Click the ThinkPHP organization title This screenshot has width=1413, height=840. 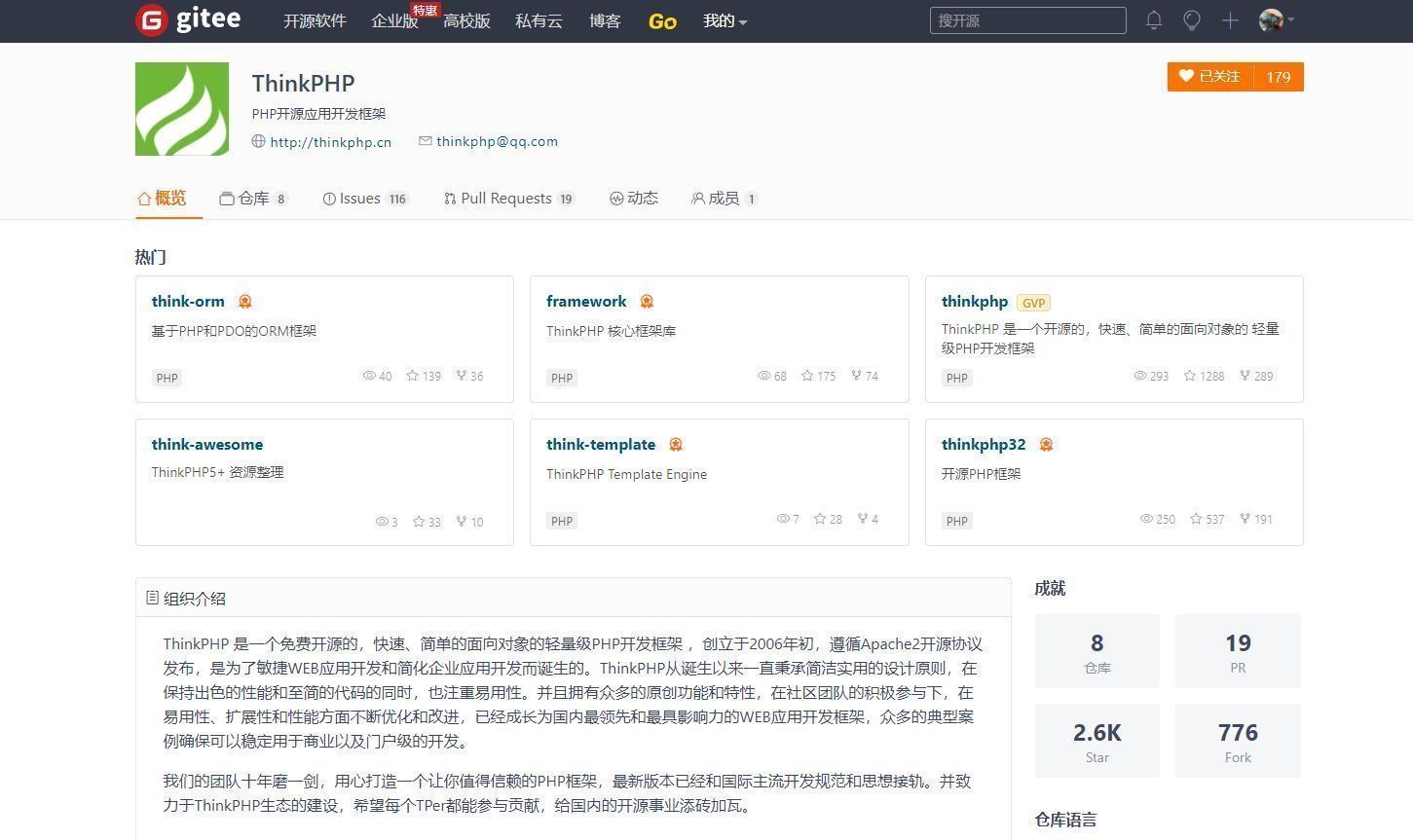pyautogui.click(x=303, y=84)
